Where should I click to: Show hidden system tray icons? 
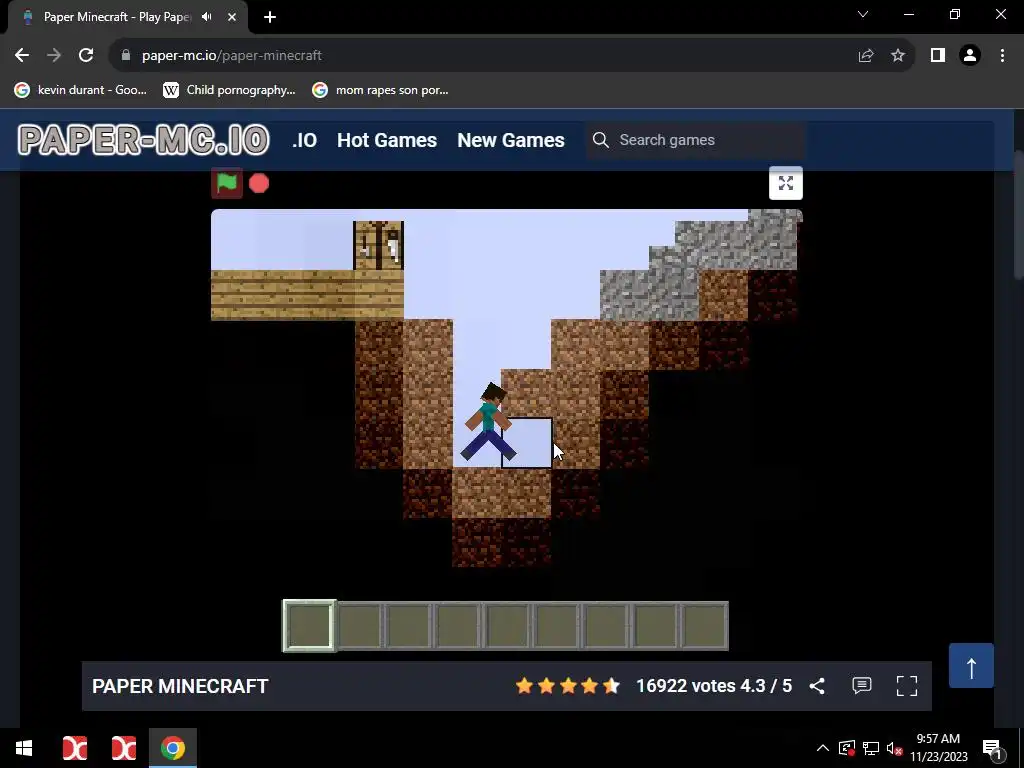(x=823, y=748)
